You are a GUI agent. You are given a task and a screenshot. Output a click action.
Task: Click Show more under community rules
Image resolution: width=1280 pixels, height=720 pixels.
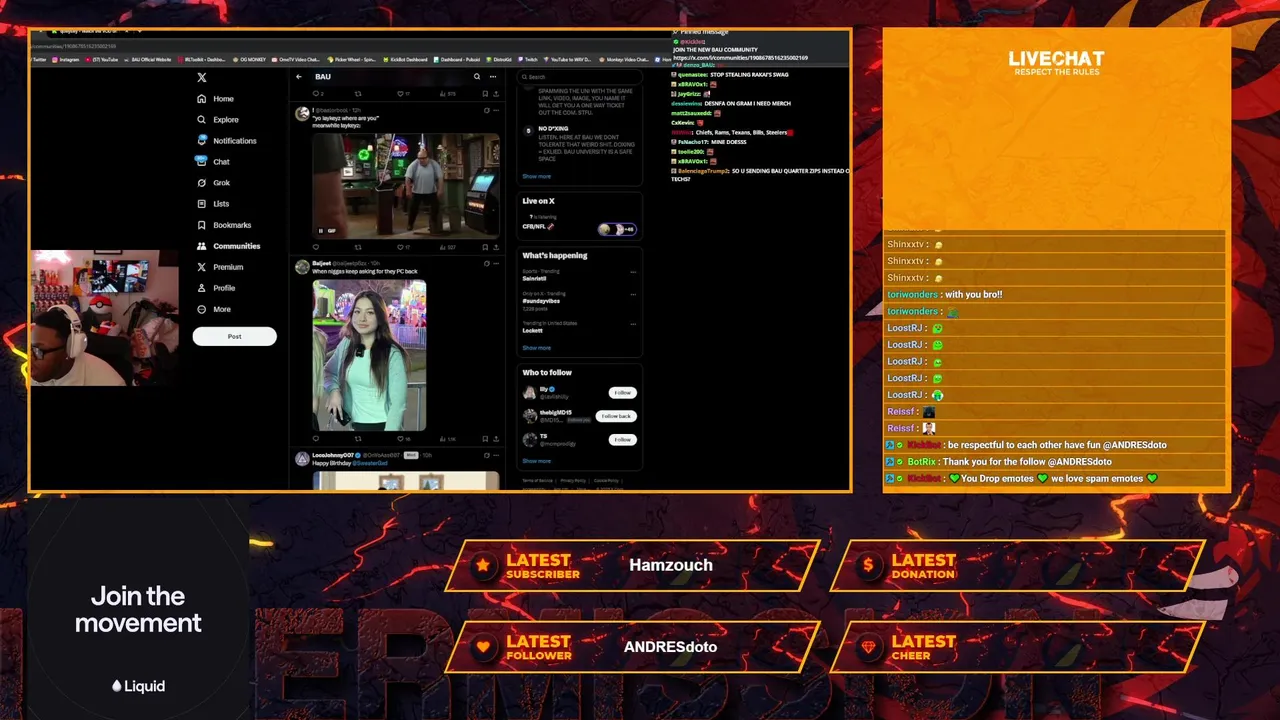point(536,176)
